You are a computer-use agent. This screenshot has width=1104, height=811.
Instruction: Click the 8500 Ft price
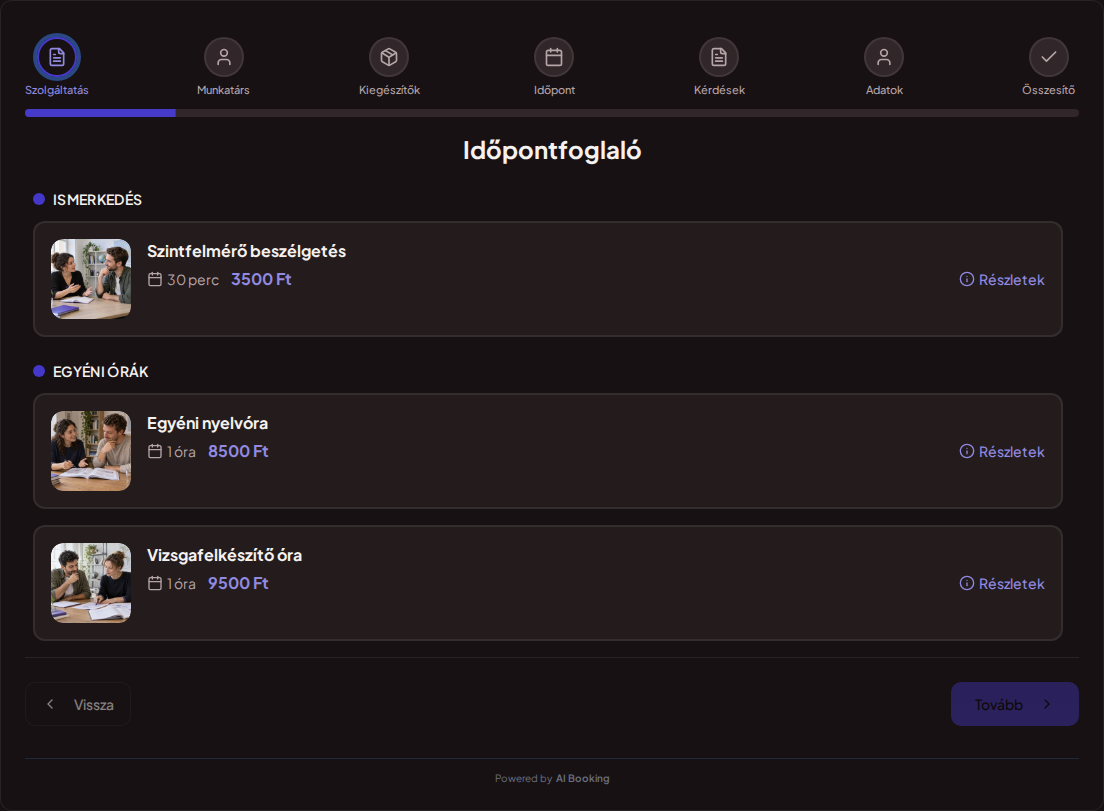238,451
